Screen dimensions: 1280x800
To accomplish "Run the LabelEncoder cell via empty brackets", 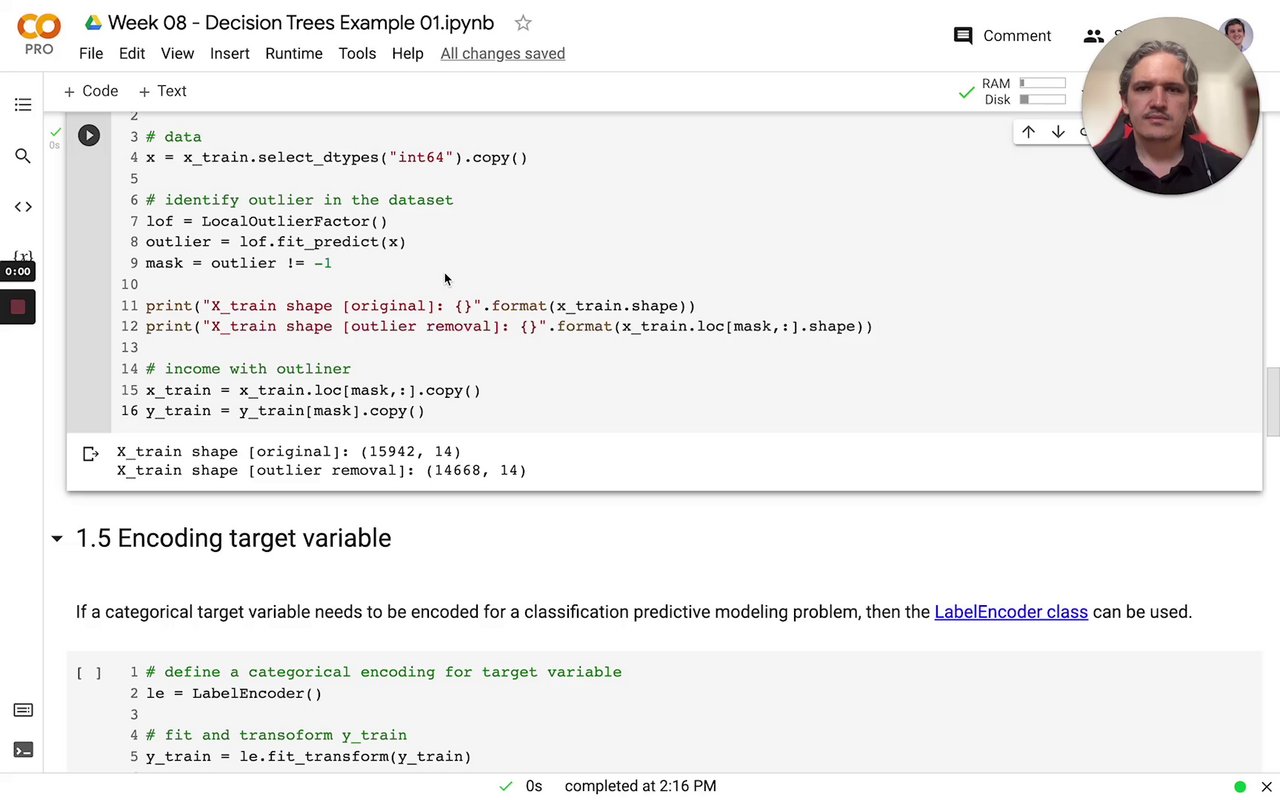I will point(89,673).
